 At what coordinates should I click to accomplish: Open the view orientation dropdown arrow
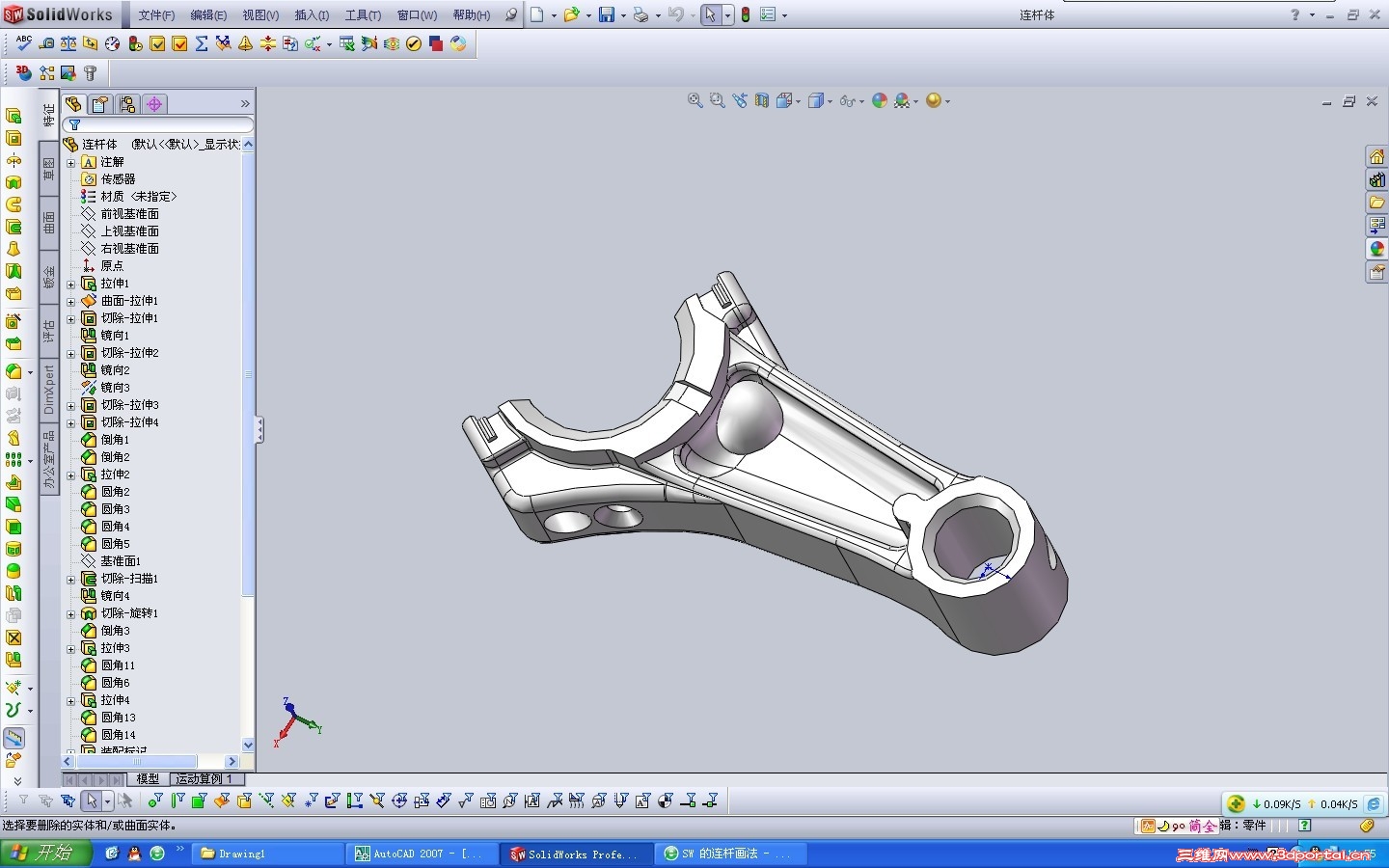[798, 101]
